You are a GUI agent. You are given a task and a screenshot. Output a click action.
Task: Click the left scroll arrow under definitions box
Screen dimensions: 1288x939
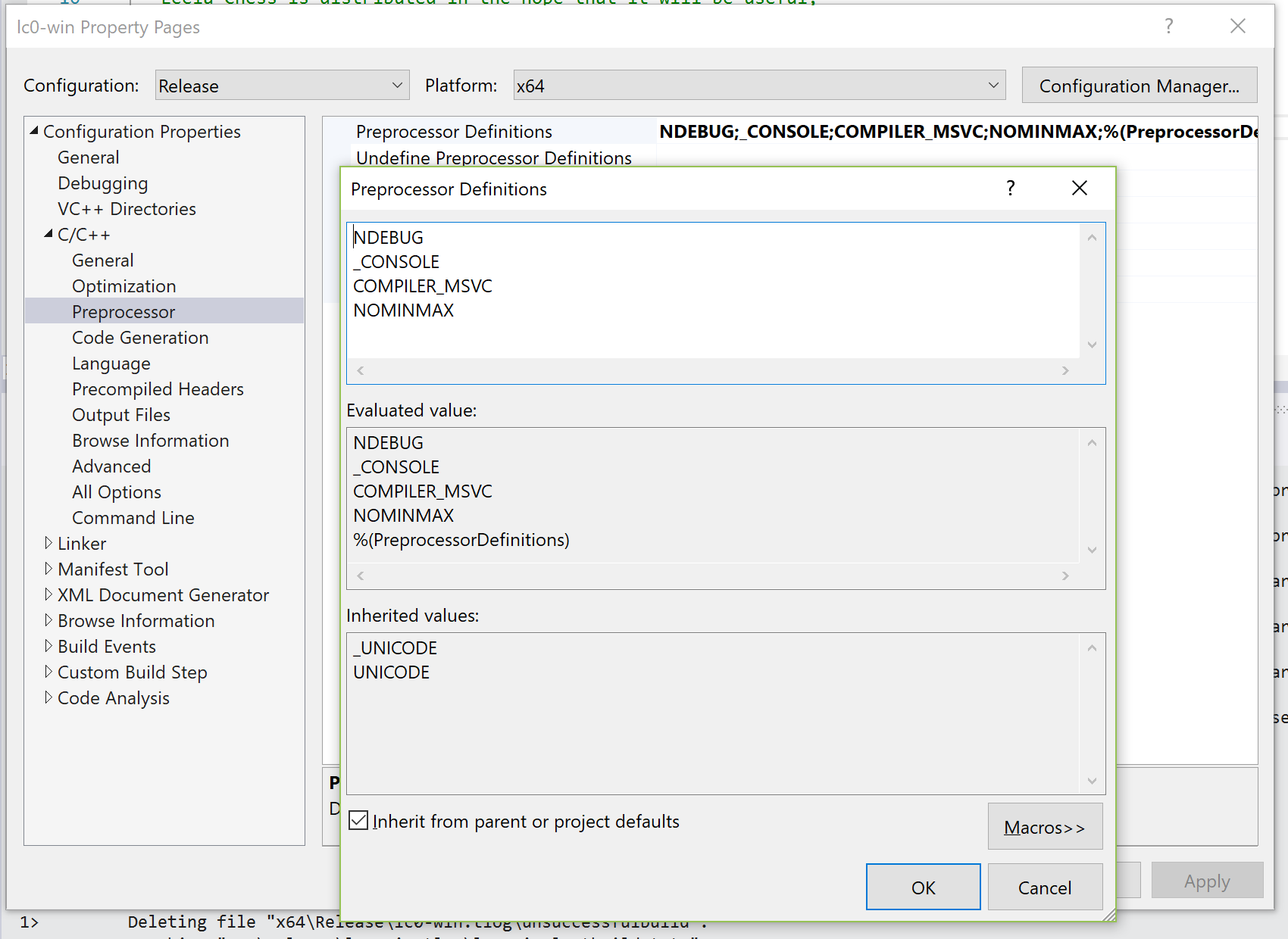click(360, 370)
